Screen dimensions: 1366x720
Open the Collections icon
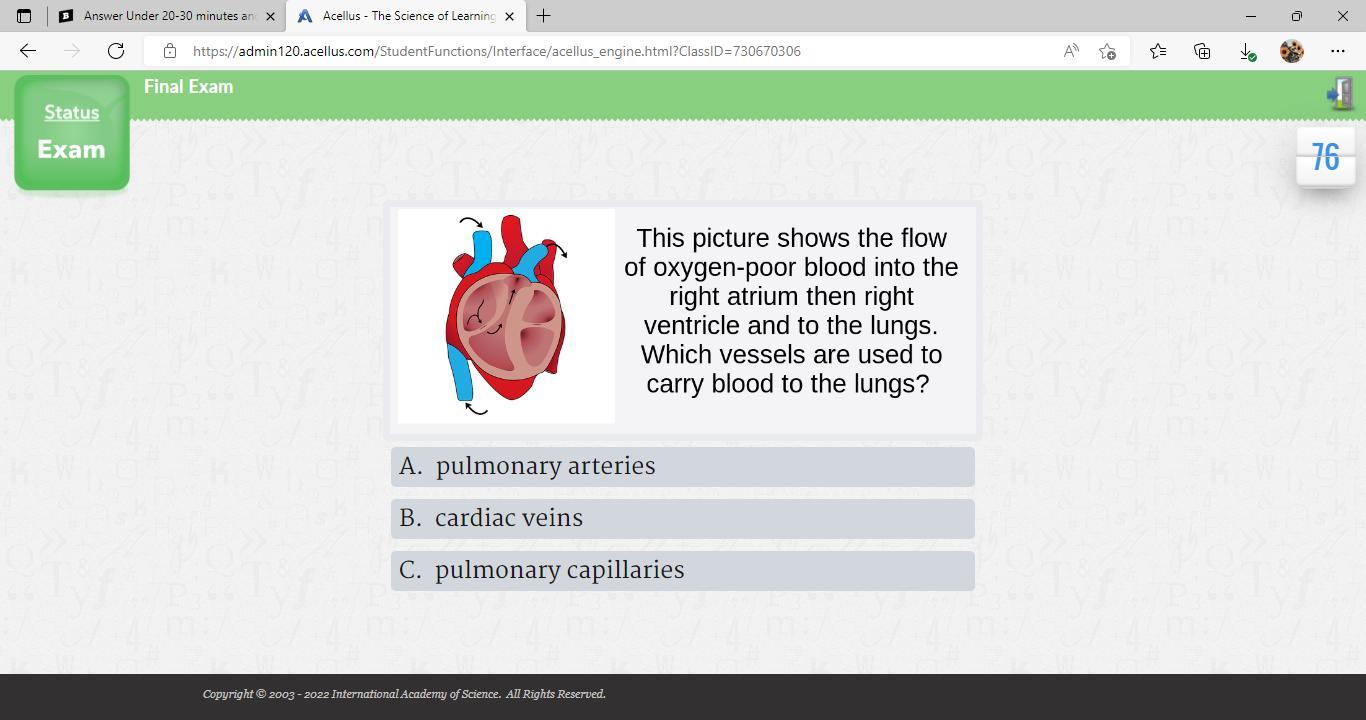coord(1203,51)
